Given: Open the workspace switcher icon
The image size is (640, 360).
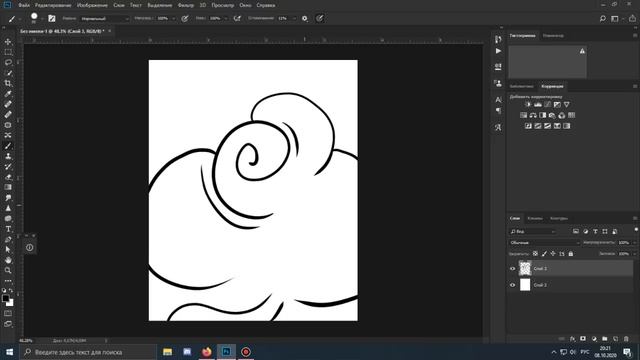Looking at the screenshot, I should coord(615,19).
